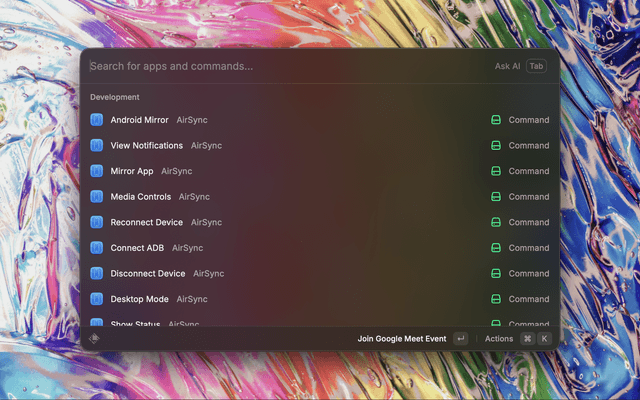Select the Android Mirror command
This screenshot has height=400, width=640.
point(139,120)
